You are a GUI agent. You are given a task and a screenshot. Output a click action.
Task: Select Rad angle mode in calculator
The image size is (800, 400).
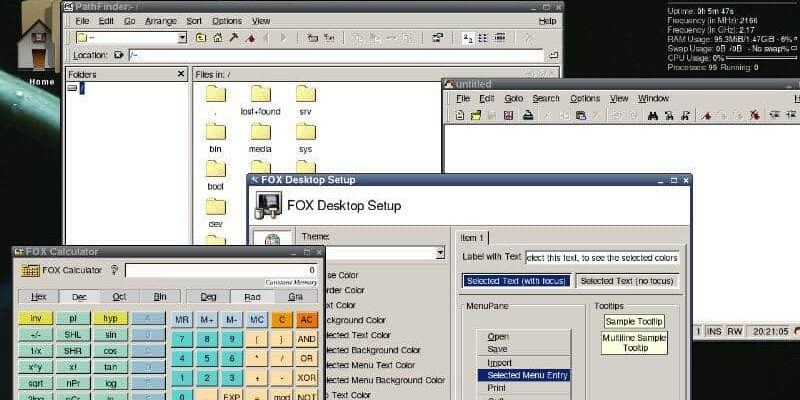point(253,296)
